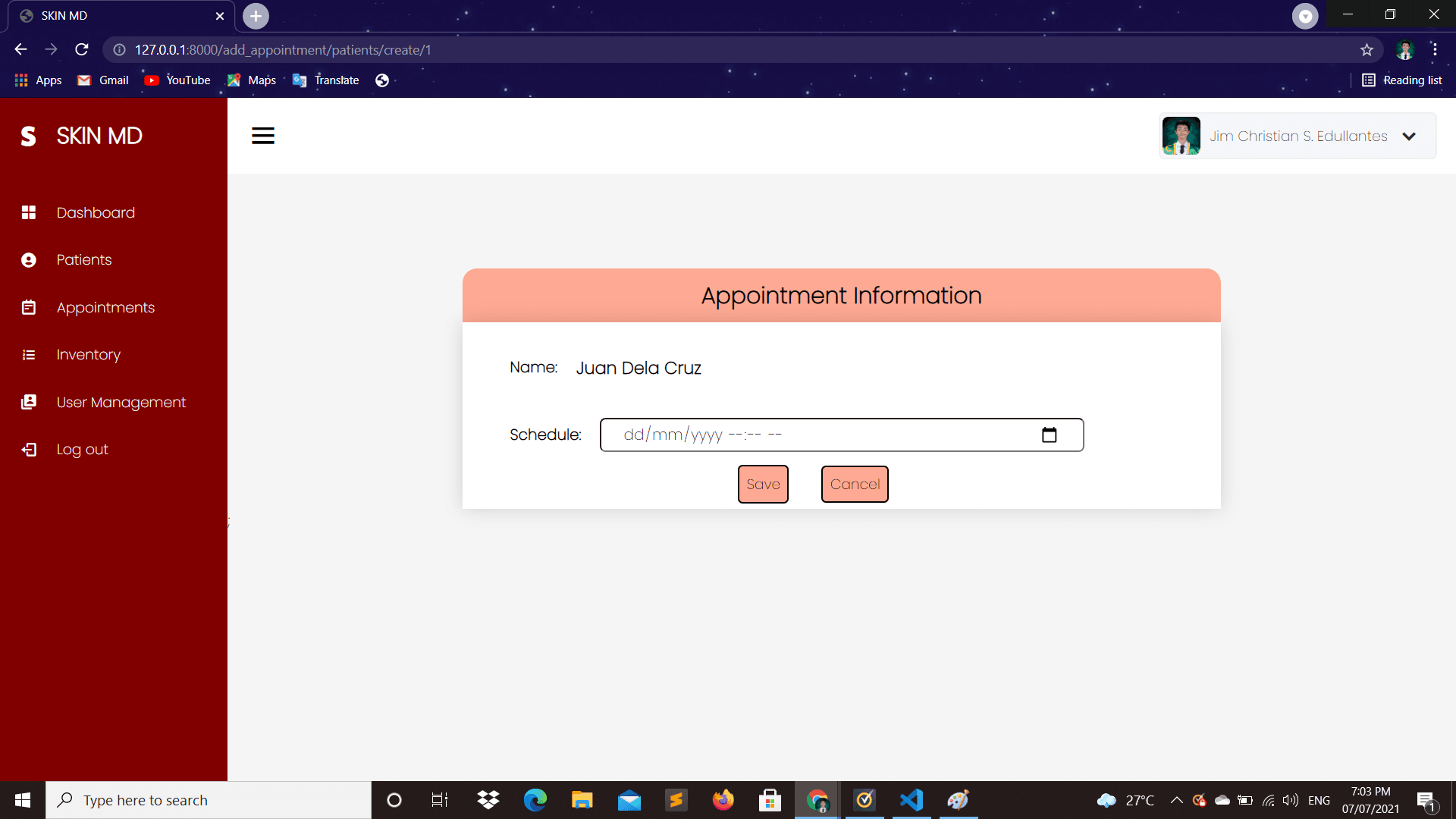Viewport: 1456px width, 819px height.
Task: Open the calendar picker in Schedule field
Action: pyautogui.click(x=1050, y=435)
